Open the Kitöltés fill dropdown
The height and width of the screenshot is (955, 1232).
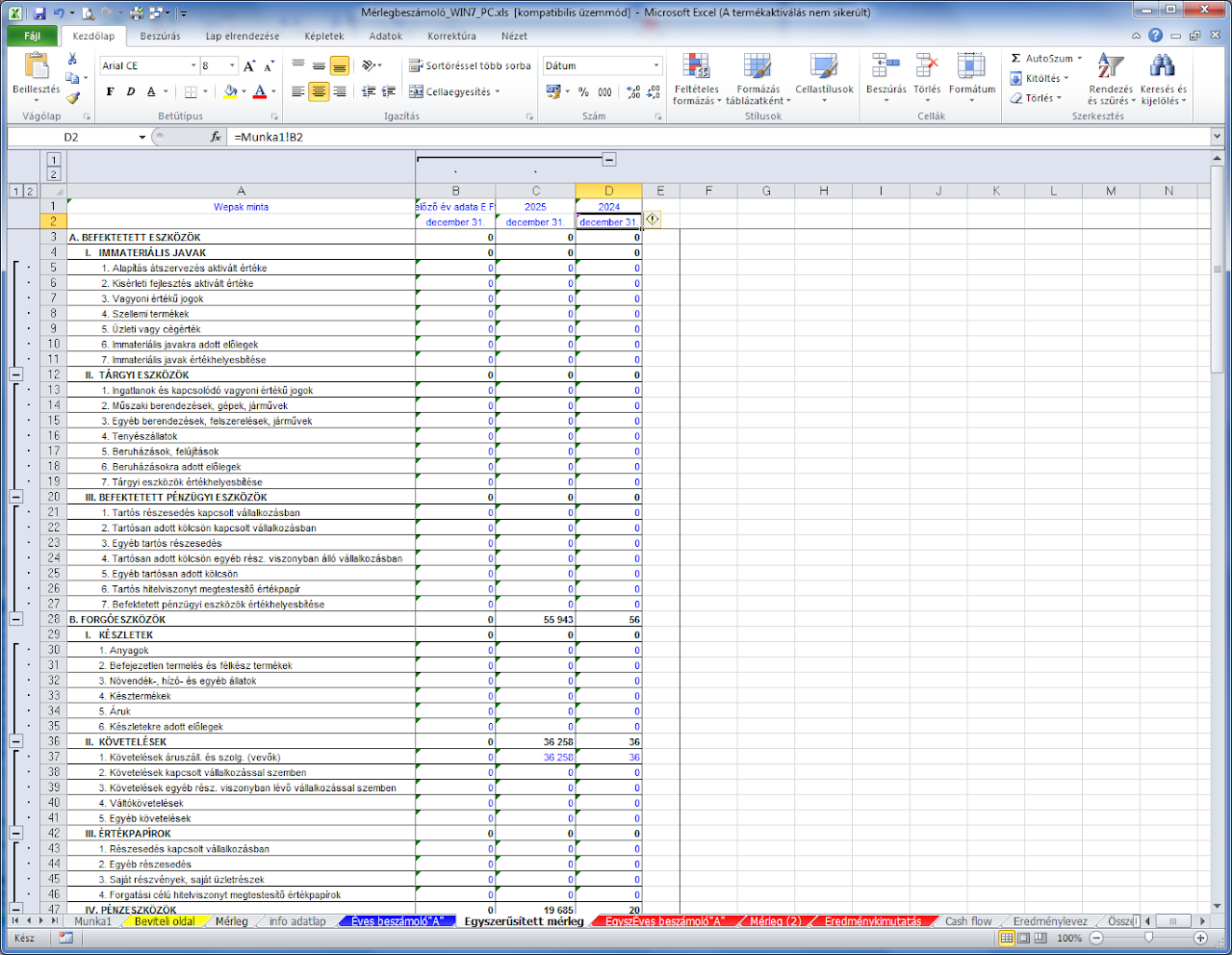click(x=1039, y=78)
